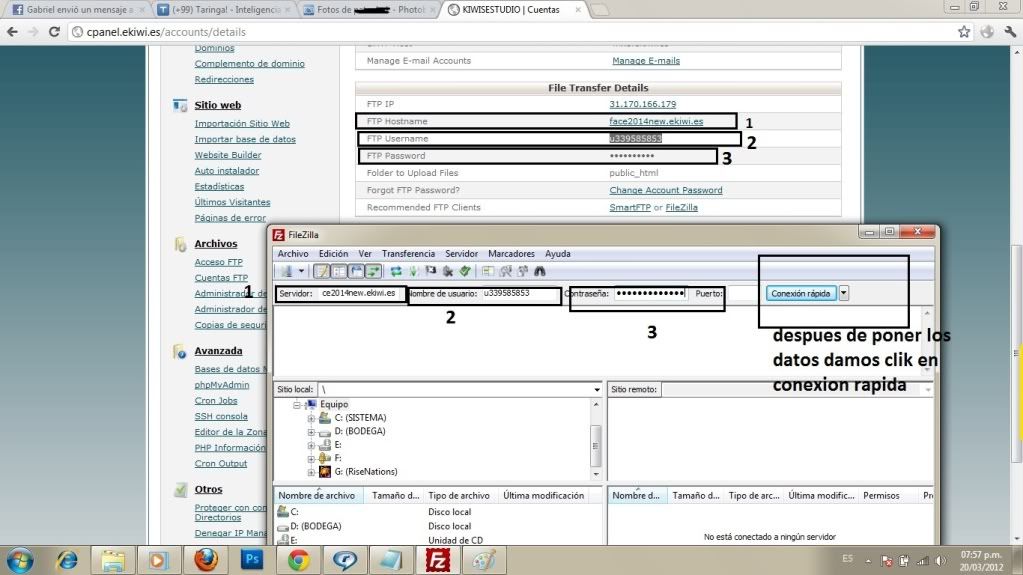This screenshot has width=1023, height=575.
Task: Collapse Equipo tree node
Action: coord(297,405)
